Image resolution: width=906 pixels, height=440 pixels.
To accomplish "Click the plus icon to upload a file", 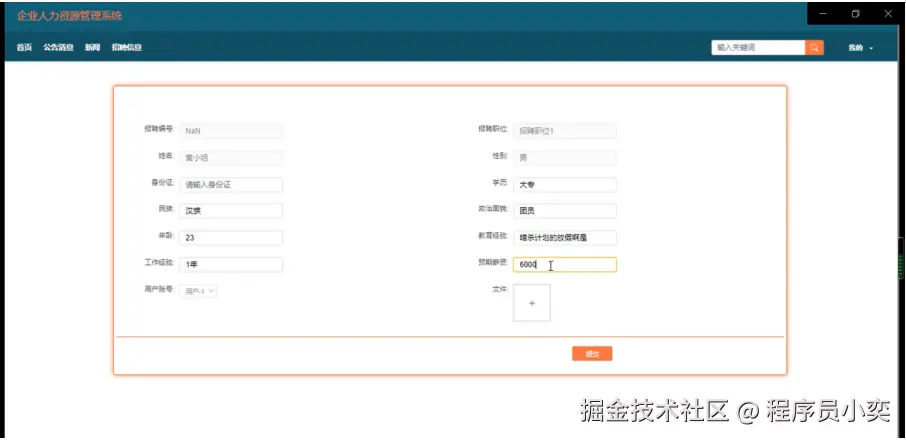I will click(x=532, y=303).
